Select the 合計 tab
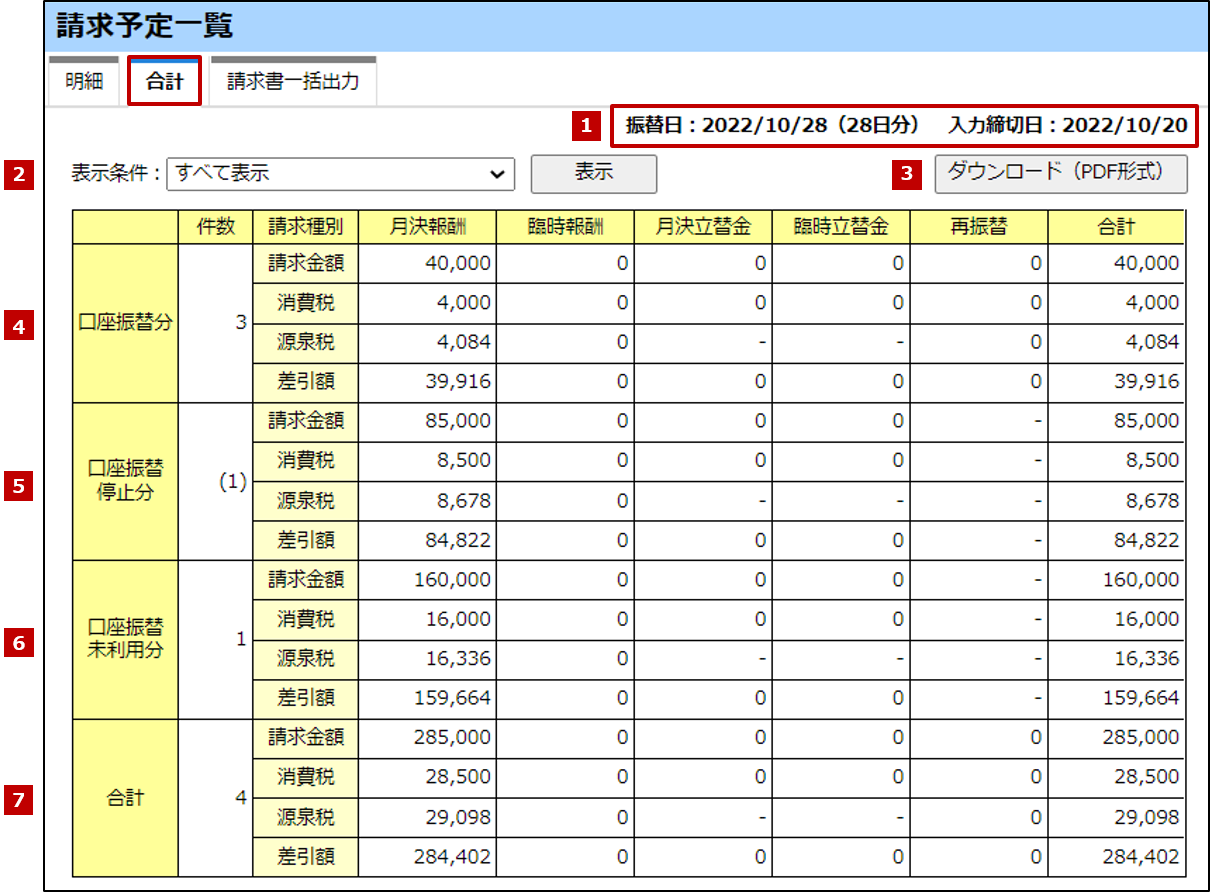 click(165, 82)
